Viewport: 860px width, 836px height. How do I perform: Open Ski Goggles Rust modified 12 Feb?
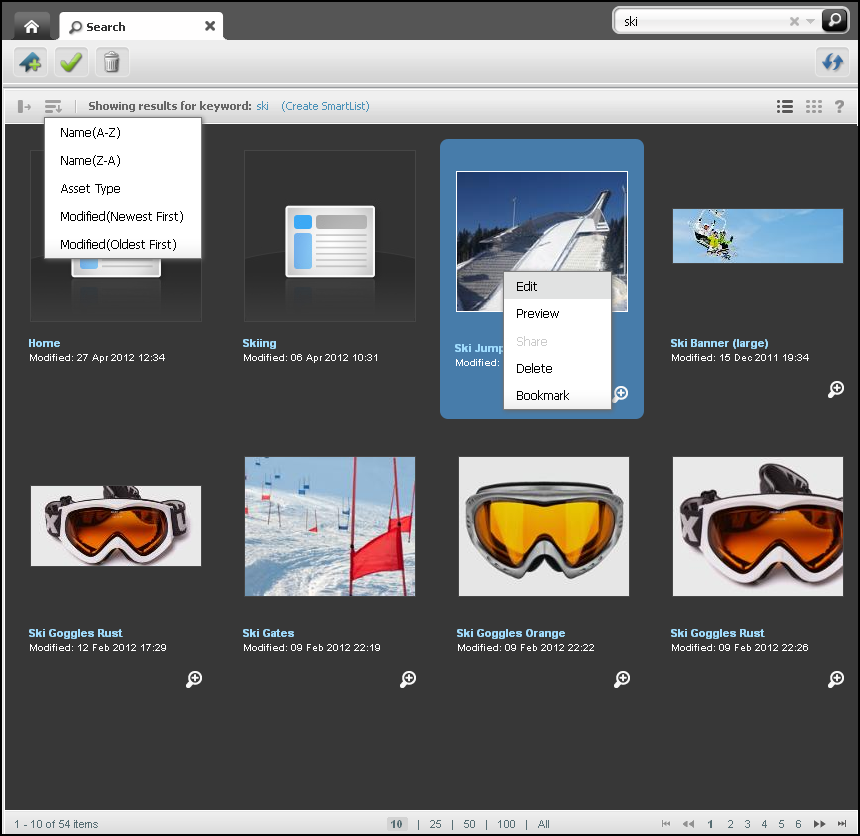(x=75, y=633)
